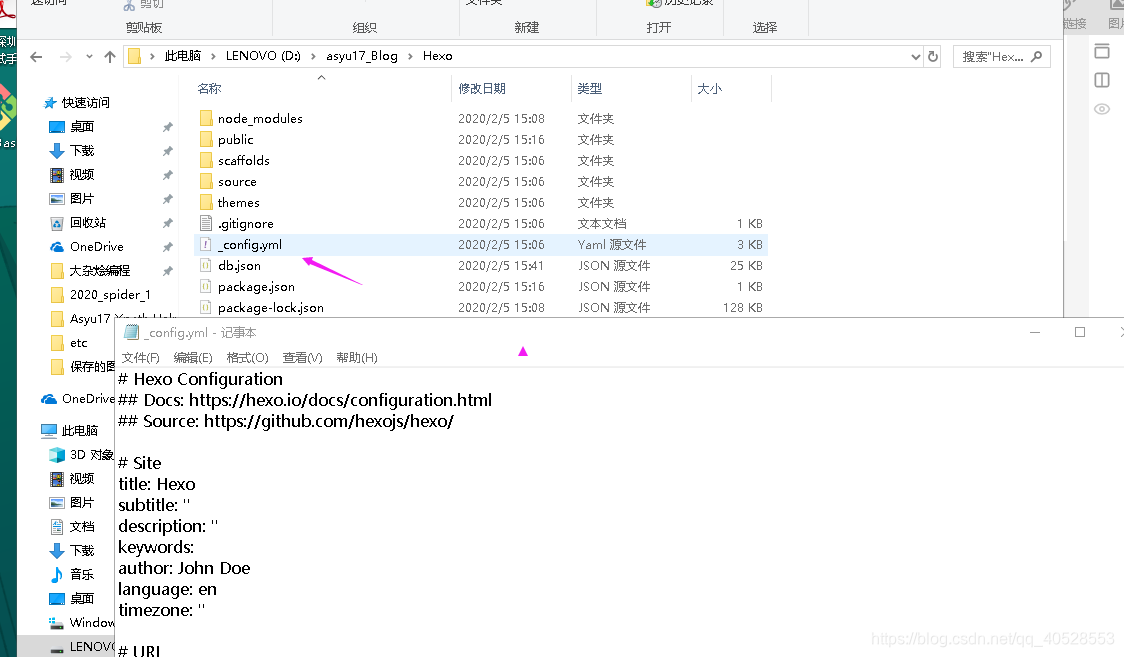
Task: Select the scaffolds folder
Action: [x=244, y=160]
